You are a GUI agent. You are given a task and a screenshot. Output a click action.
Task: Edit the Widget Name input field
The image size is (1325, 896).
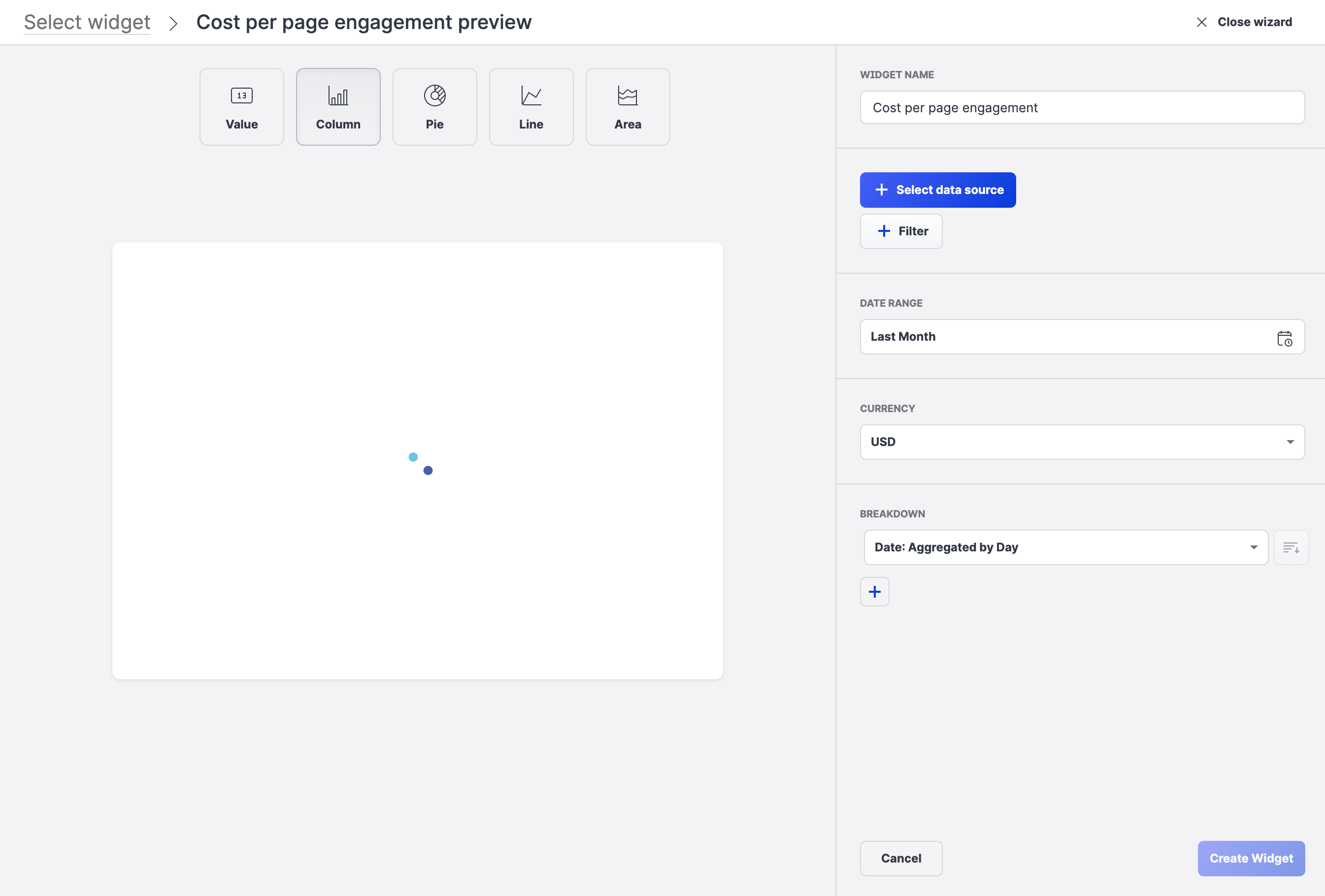[x=1082, y=108]
